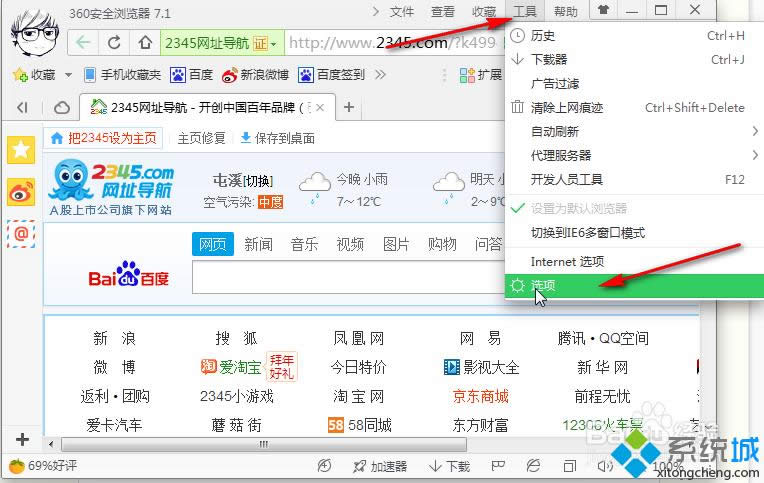Open 手机收藏夹 bookmark
The image size is (764, 483).
(122, 75)
